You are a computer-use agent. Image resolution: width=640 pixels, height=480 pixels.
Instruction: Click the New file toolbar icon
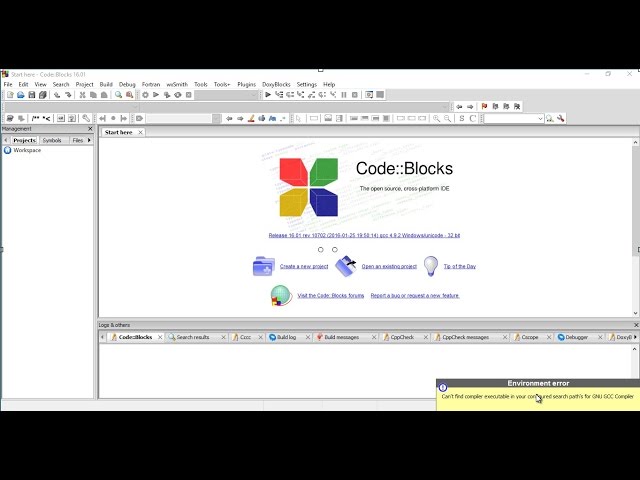click(x=10, y=95)
